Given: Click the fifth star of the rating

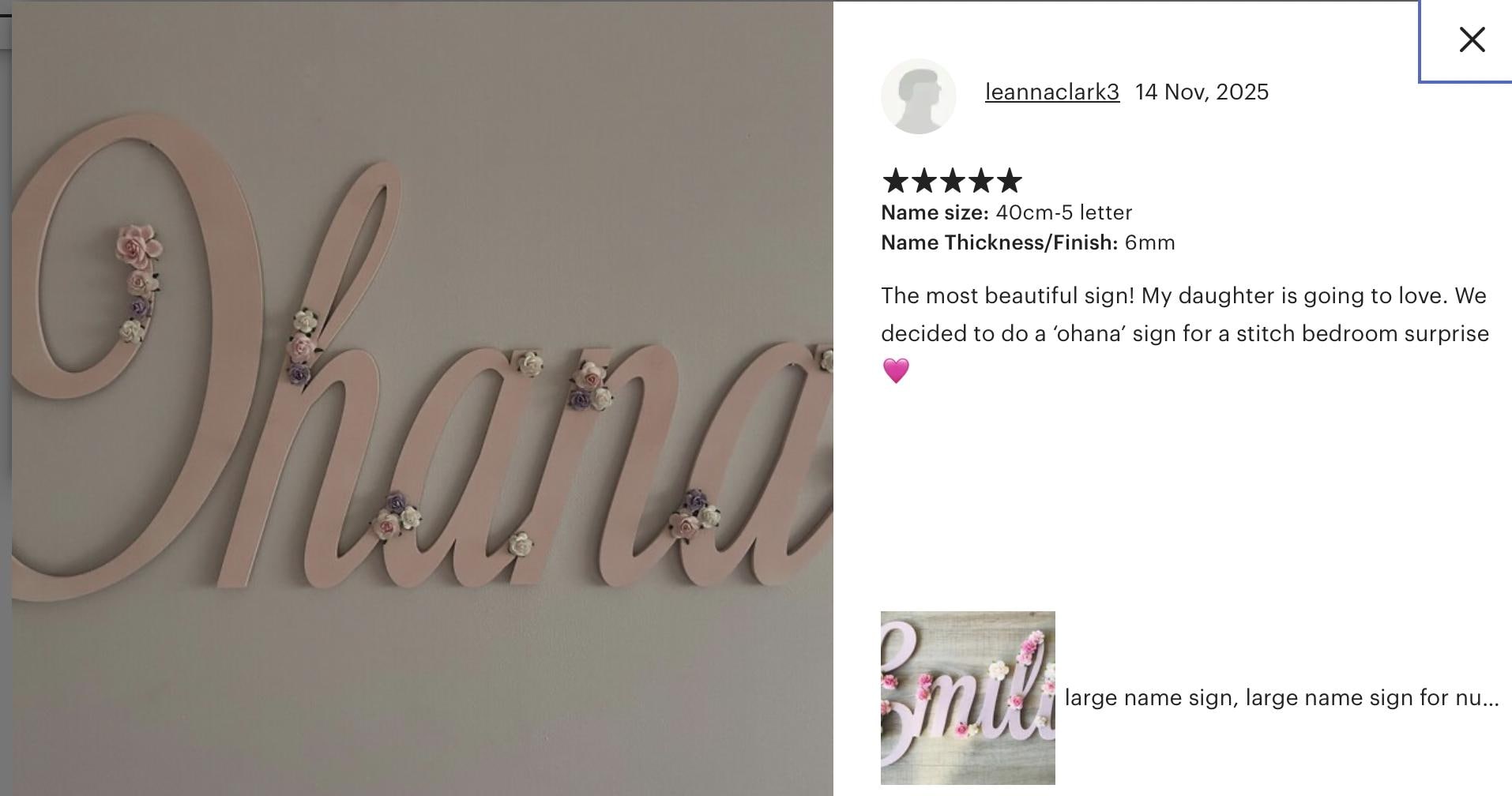Looking at the screenshot, I should (x=1009, y=181).
